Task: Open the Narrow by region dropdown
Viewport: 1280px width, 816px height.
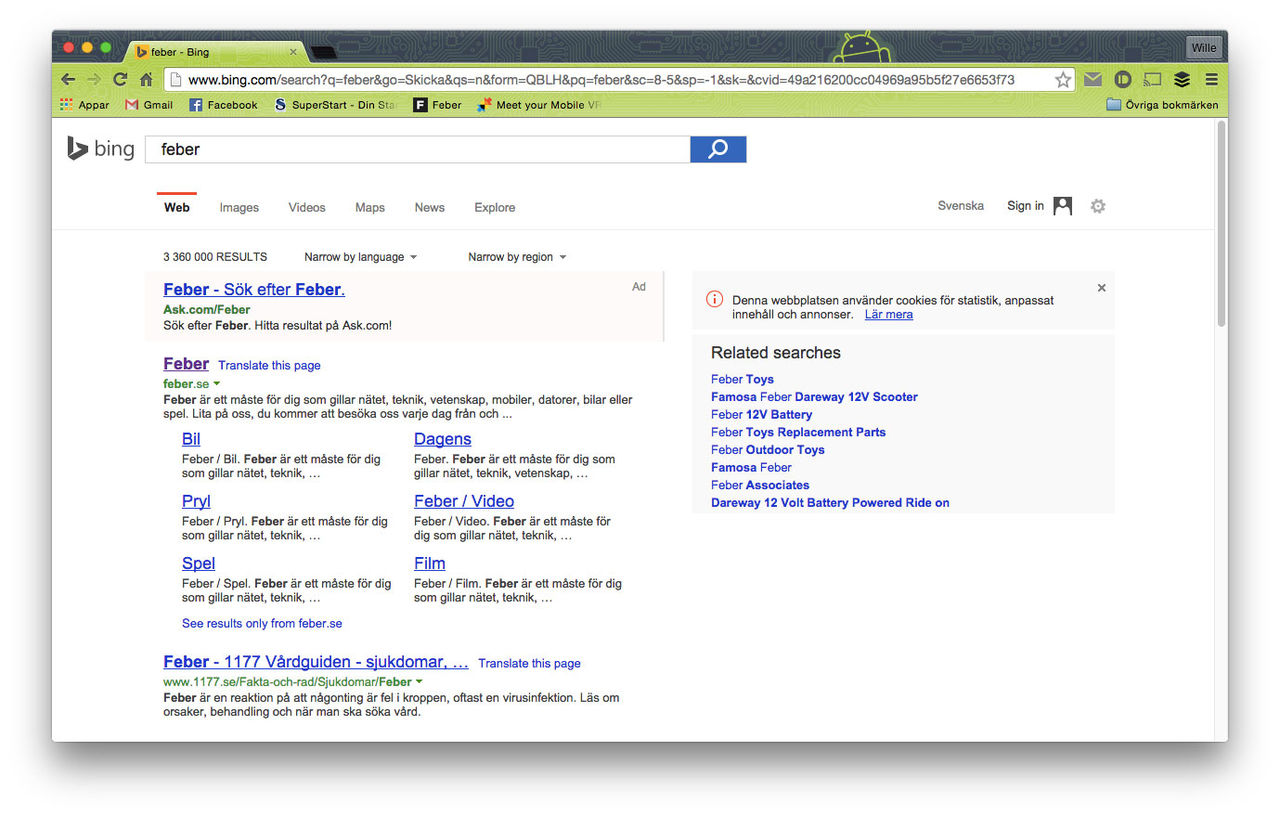Action: 516,256
